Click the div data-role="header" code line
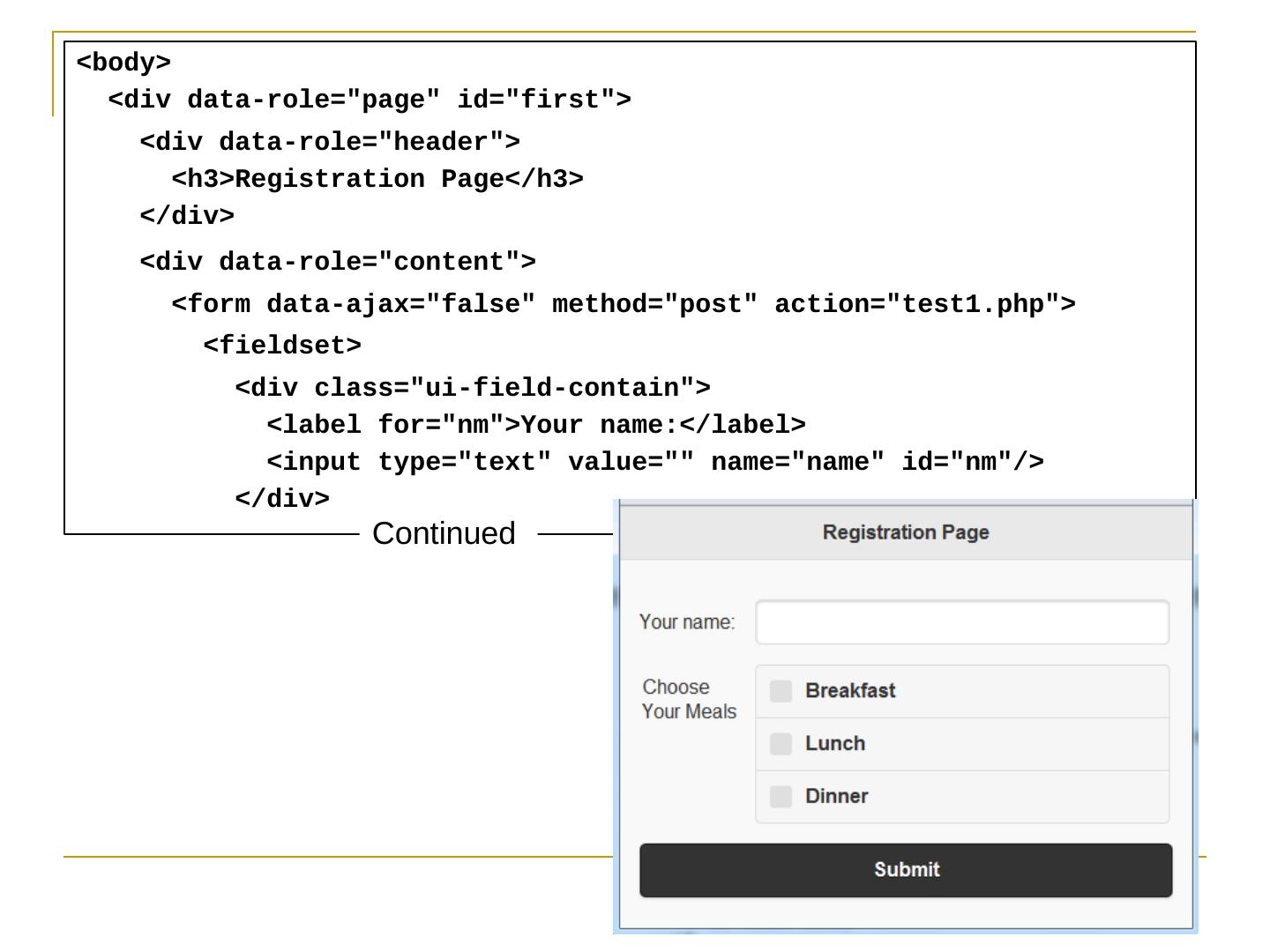Viewport: 1270px width, 952px height. (x=330, y=142)
